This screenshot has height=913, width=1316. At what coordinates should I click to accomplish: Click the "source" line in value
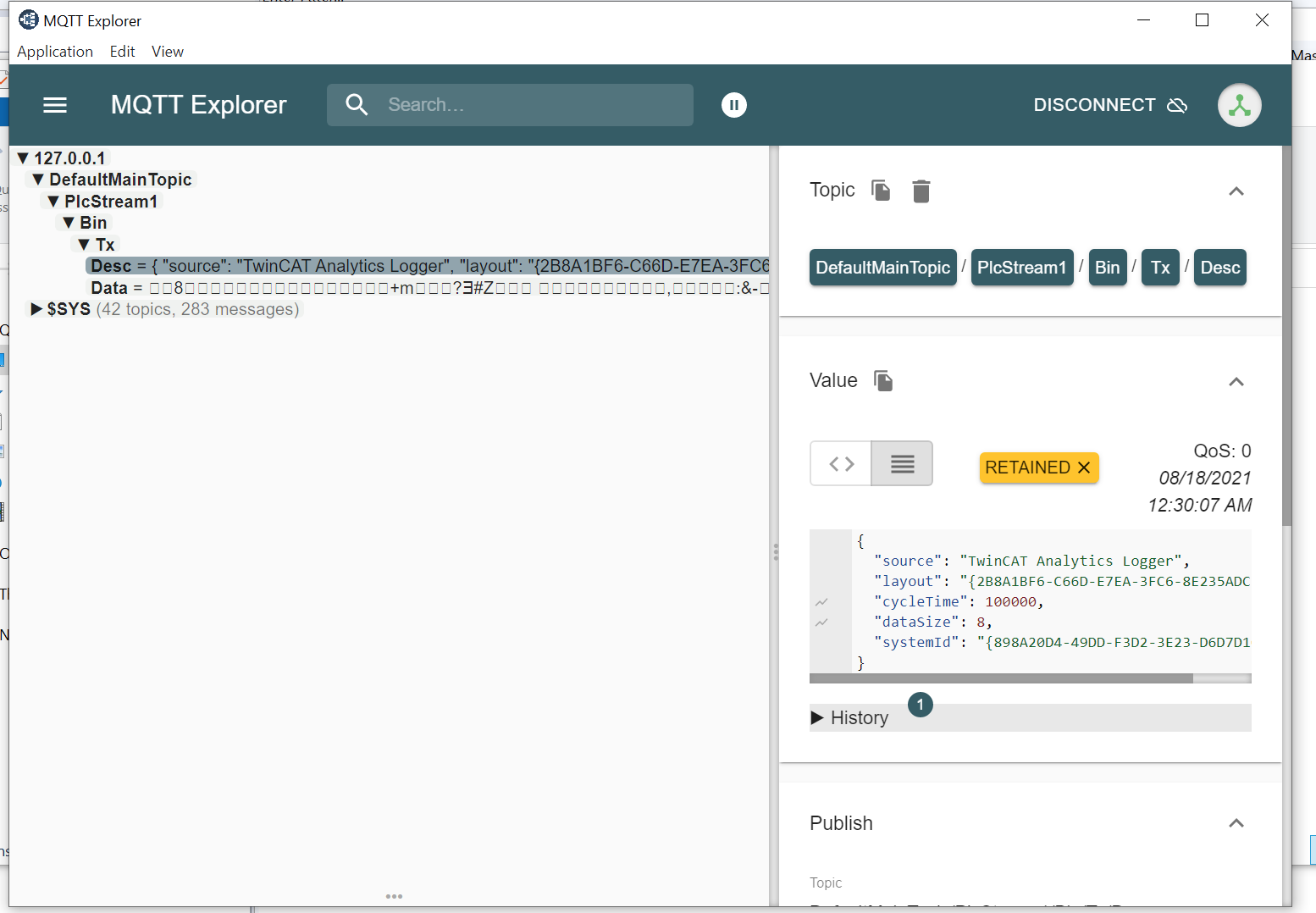(1031, 561)
